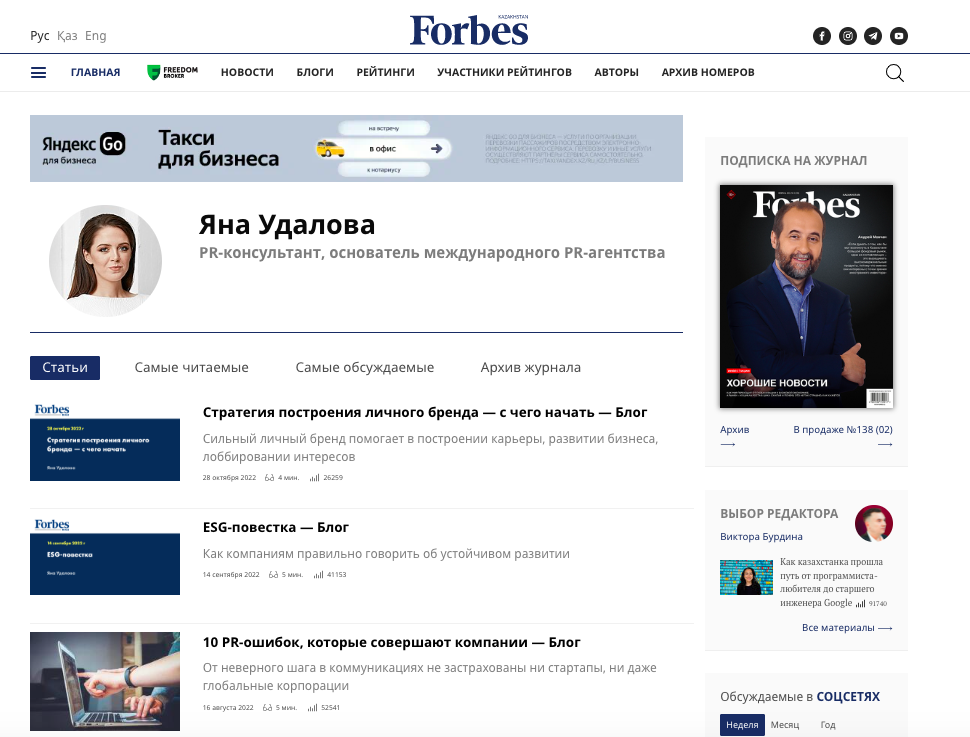Image resolution: width=970 pixels, height=737 pixels.
Task: Open the Facebook social icon
Action: (x=822, y=36)
